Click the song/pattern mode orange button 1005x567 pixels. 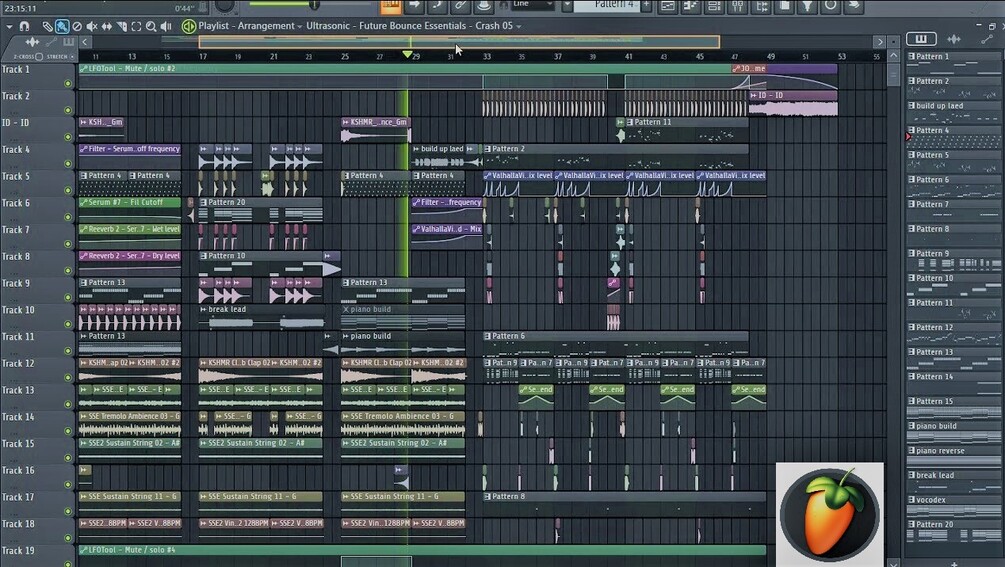(x=390, y=6)
